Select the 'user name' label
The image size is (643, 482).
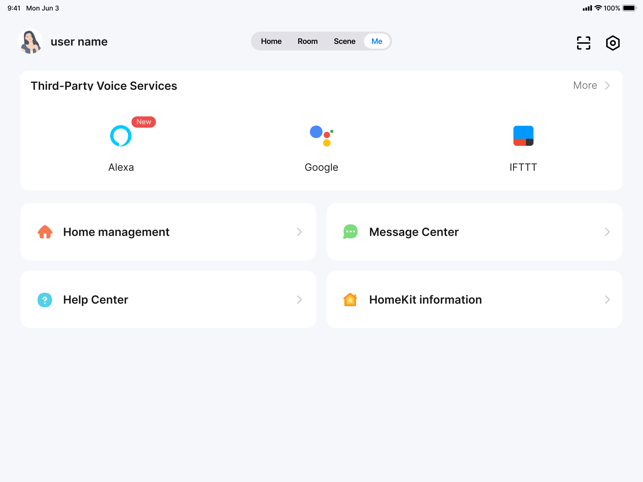pyautogui.click(x=79, y=42)
